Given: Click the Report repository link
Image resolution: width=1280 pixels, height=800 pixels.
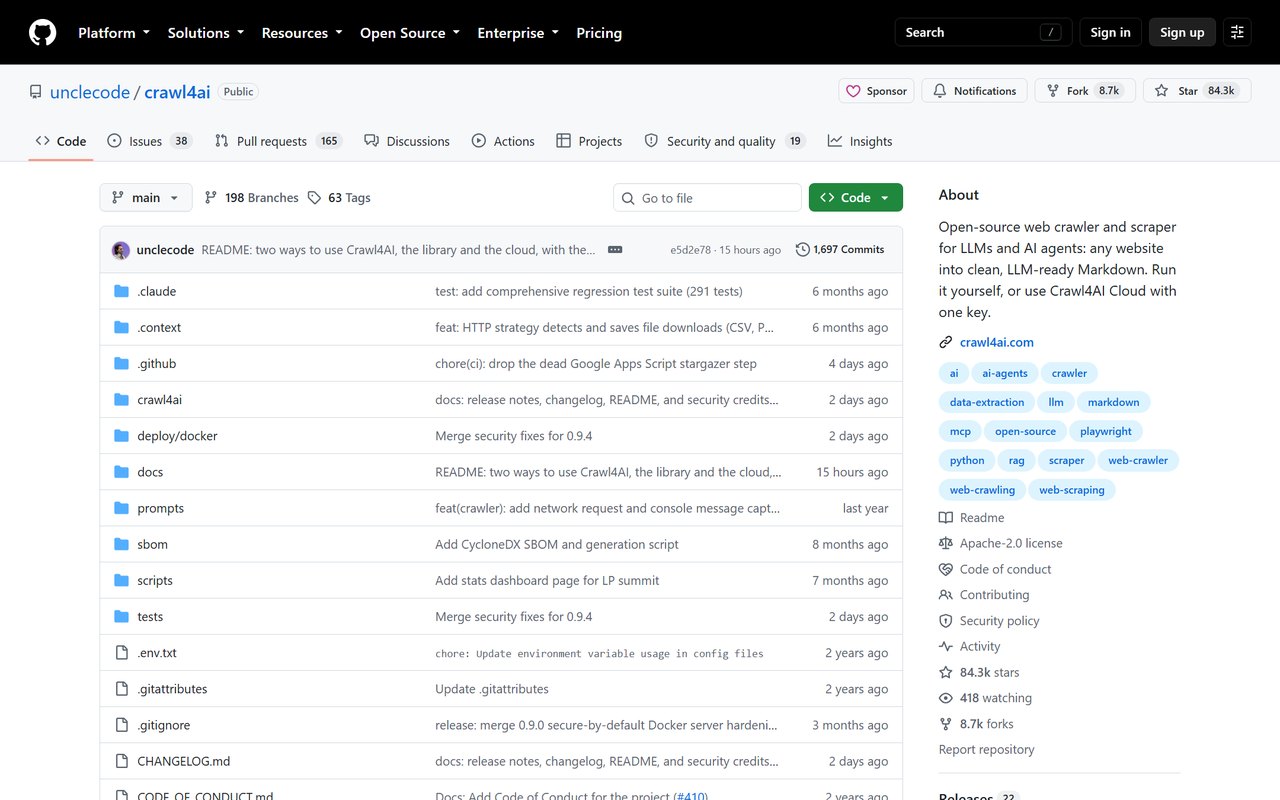Looking at the screenshot, I should click(987, 750).
